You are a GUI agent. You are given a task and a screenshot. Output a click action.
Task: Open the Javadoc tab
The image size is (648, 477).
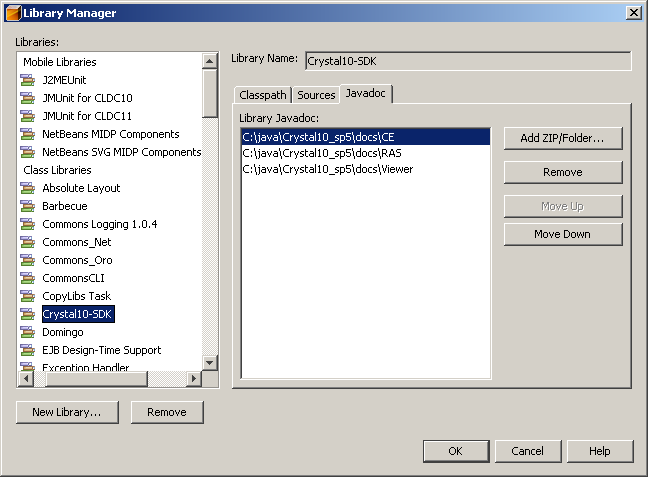[x=366, y=93]
